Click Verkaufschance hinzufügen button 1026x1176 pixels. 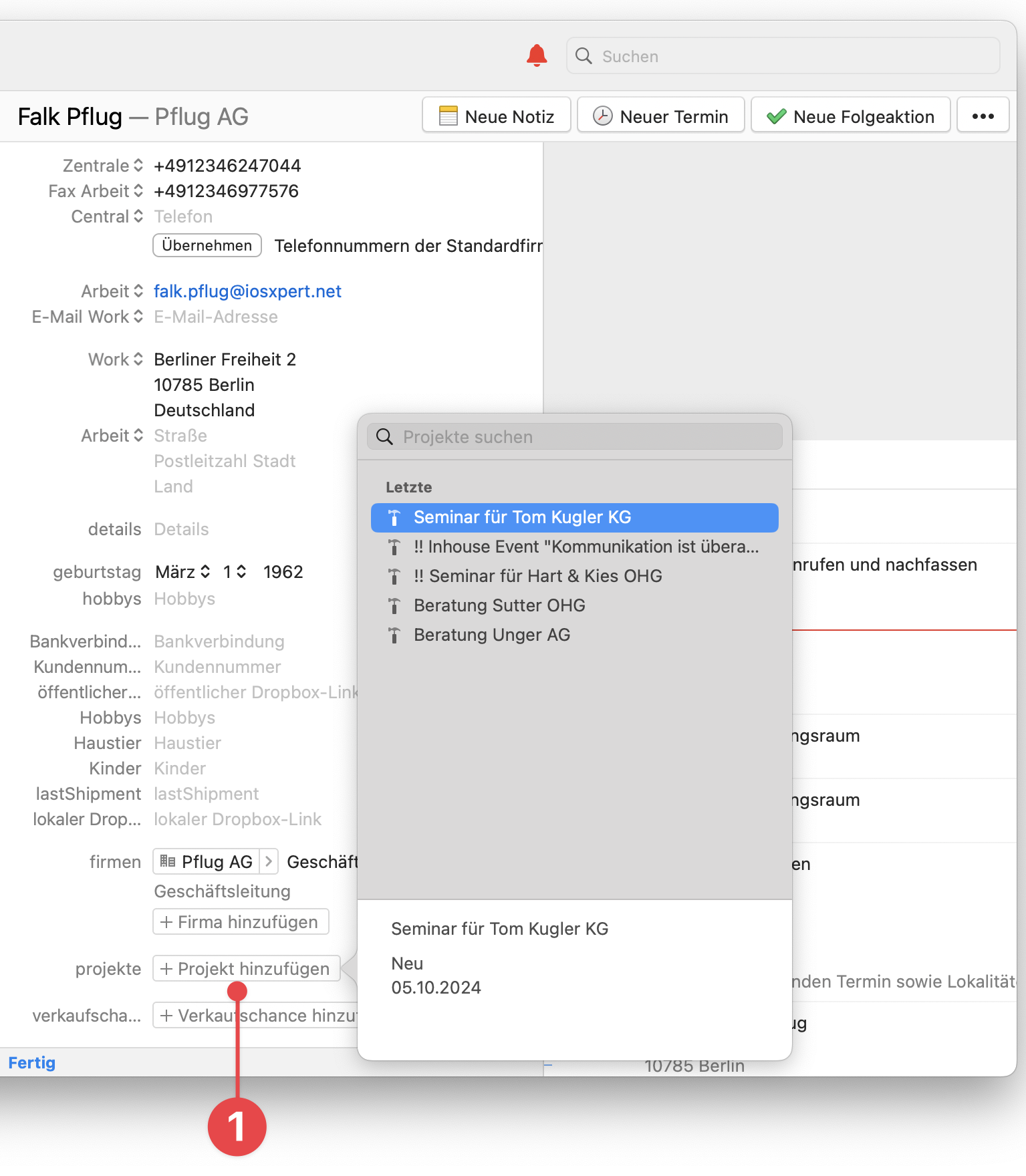point(256,1016)
